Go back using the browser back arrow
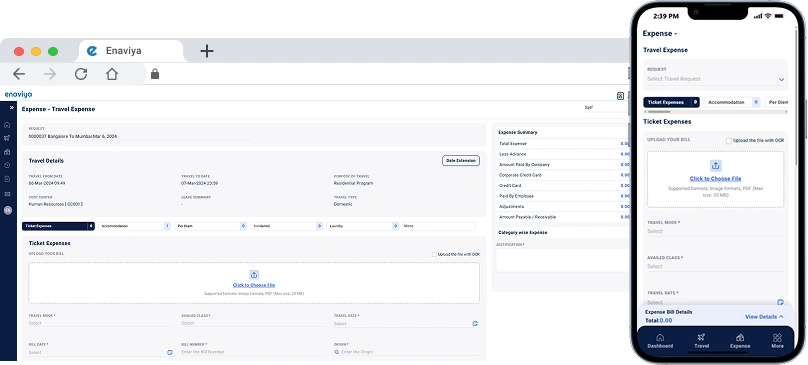Image resolution: width=808 pixels, height=365 pixels. click(19, 74)
